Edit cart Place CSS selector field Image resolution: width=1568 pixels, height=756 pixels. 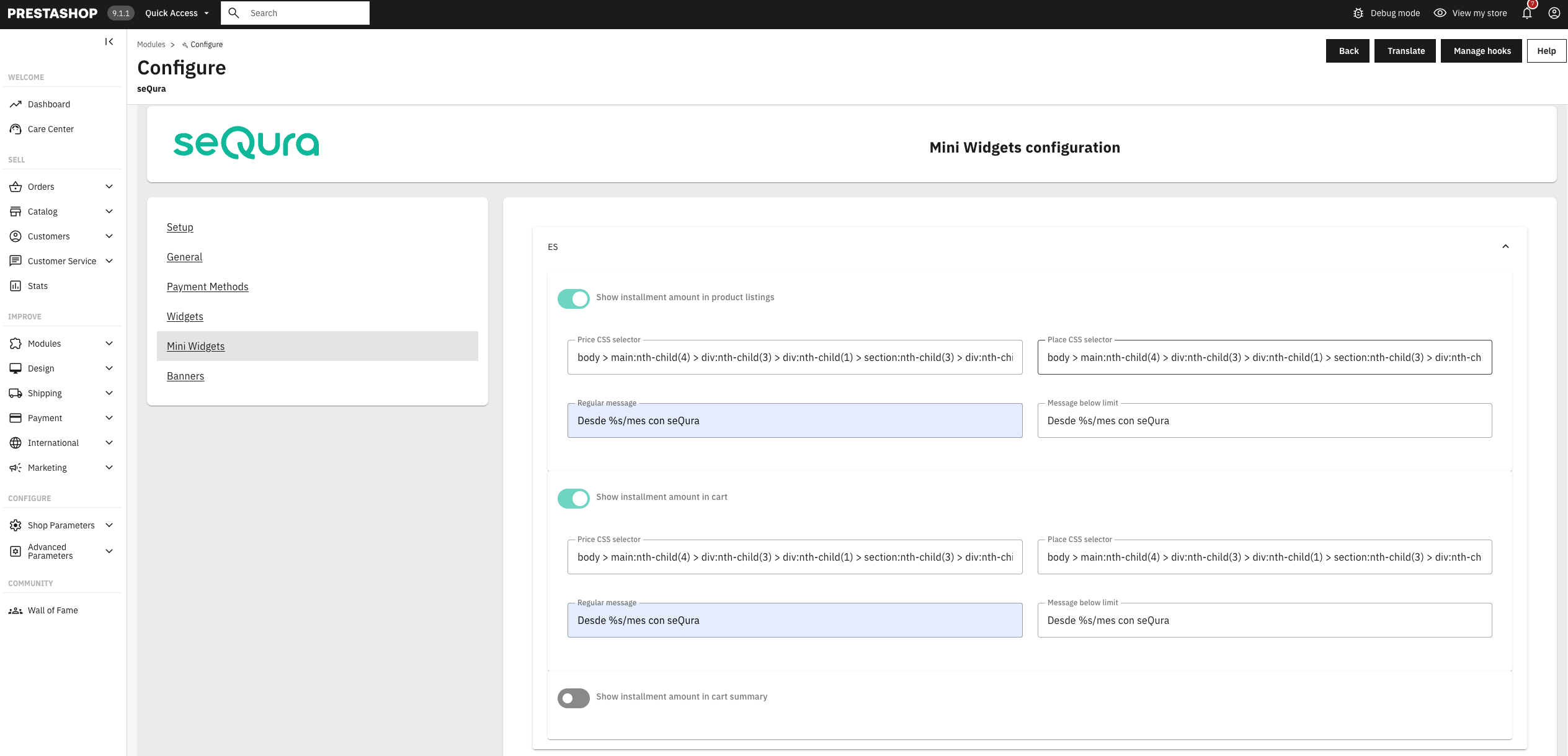click(1265, 557)
